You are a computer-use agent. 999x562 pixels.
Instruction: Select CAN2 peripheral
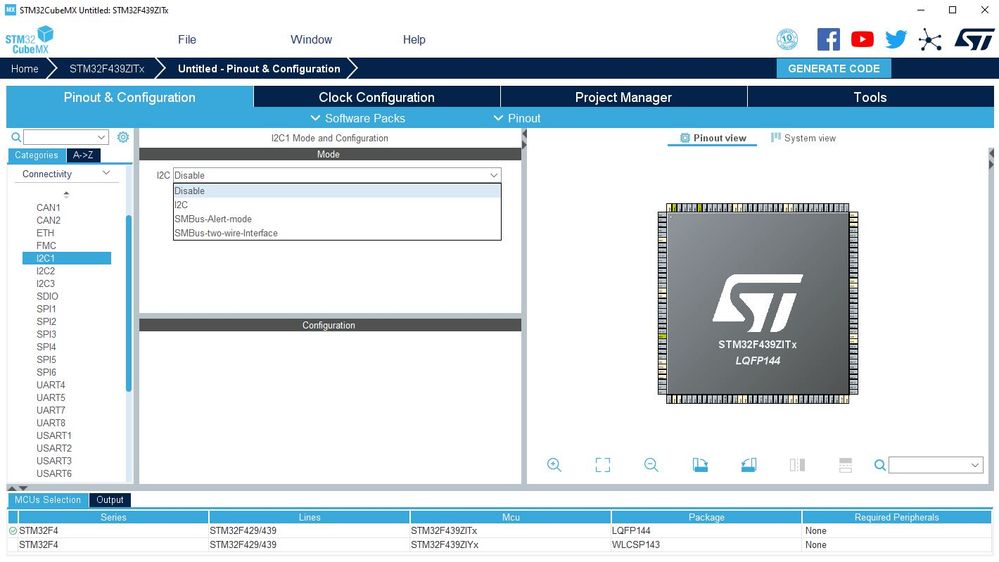48,220
